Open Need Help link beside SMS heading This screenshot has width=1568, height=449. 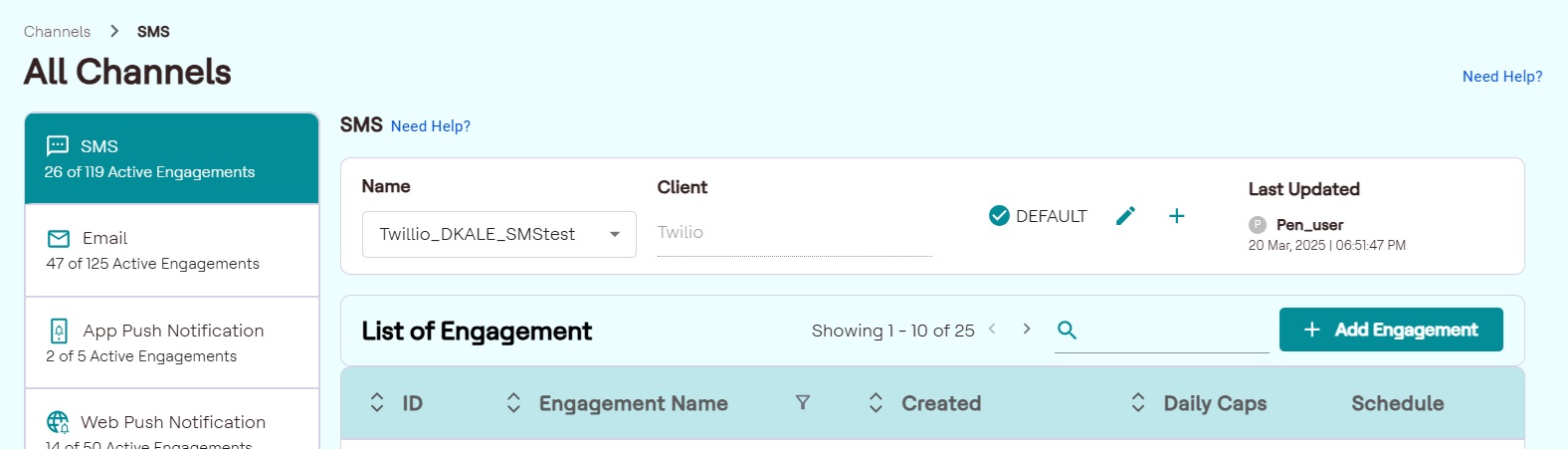point(430,126)
